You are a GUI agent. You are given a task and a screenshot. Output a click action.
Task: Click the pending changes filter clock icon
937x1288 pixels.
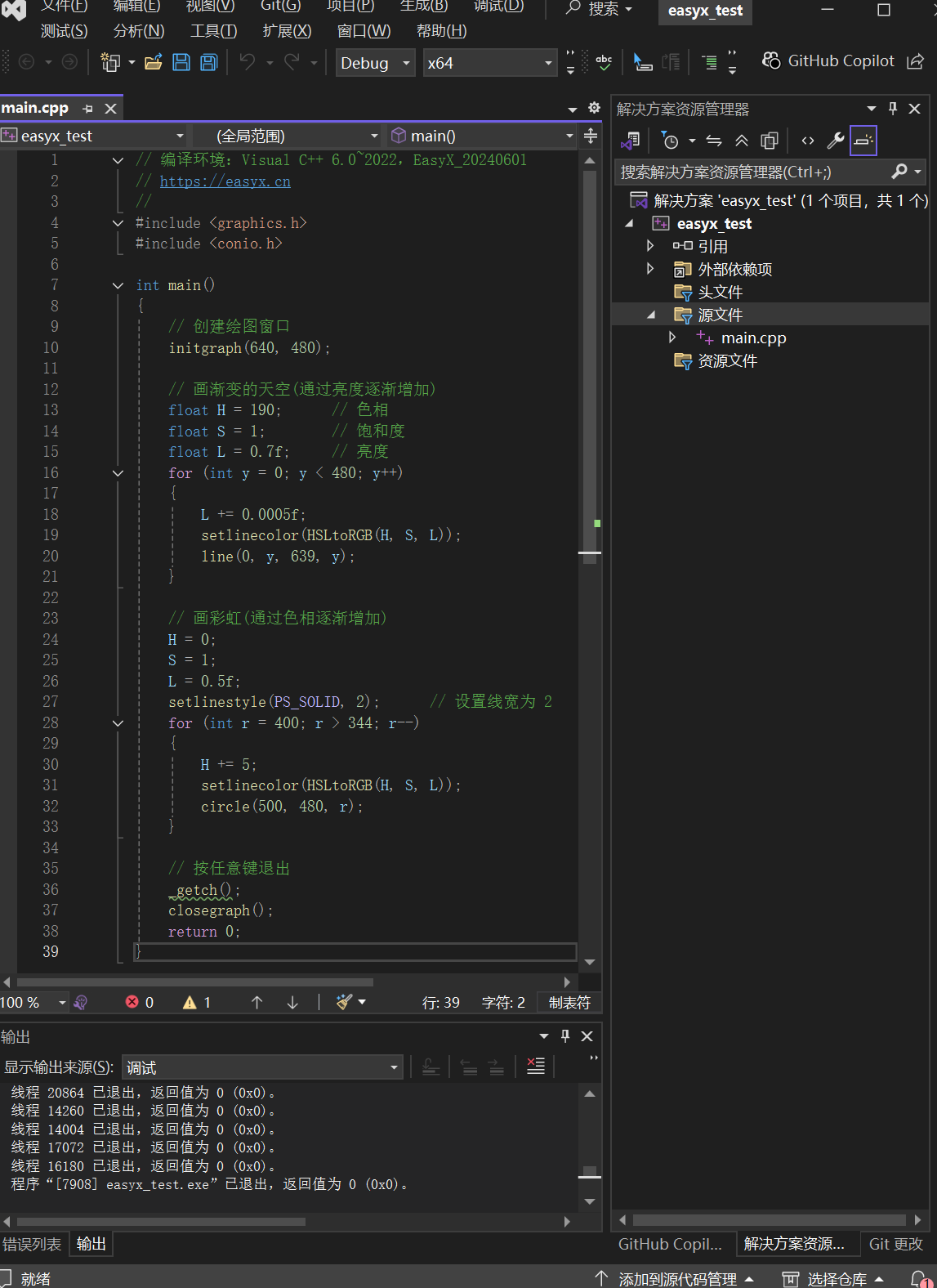coord(669,141)
